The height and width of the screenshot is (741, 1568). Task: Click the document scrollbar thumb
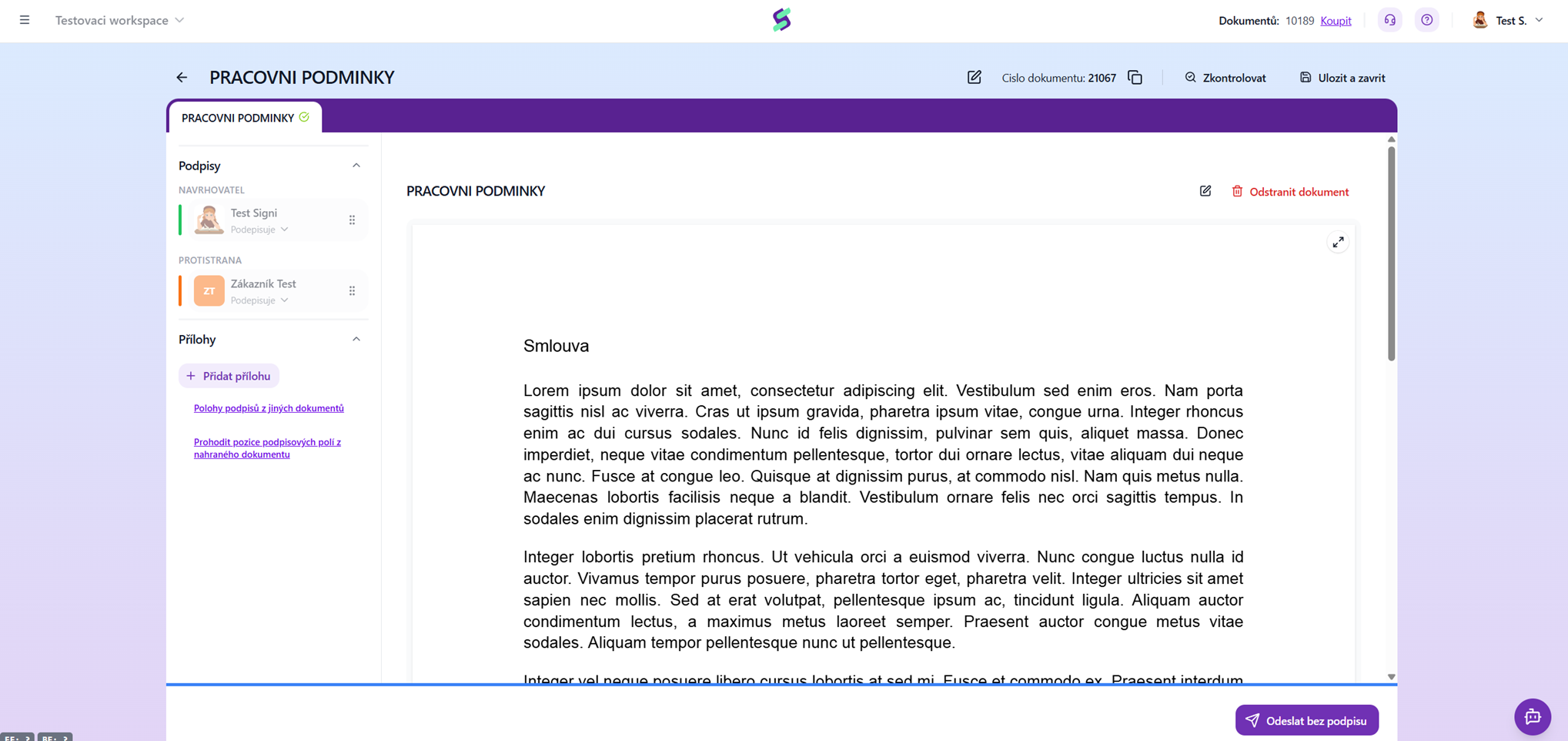(x=1391, y=253)
